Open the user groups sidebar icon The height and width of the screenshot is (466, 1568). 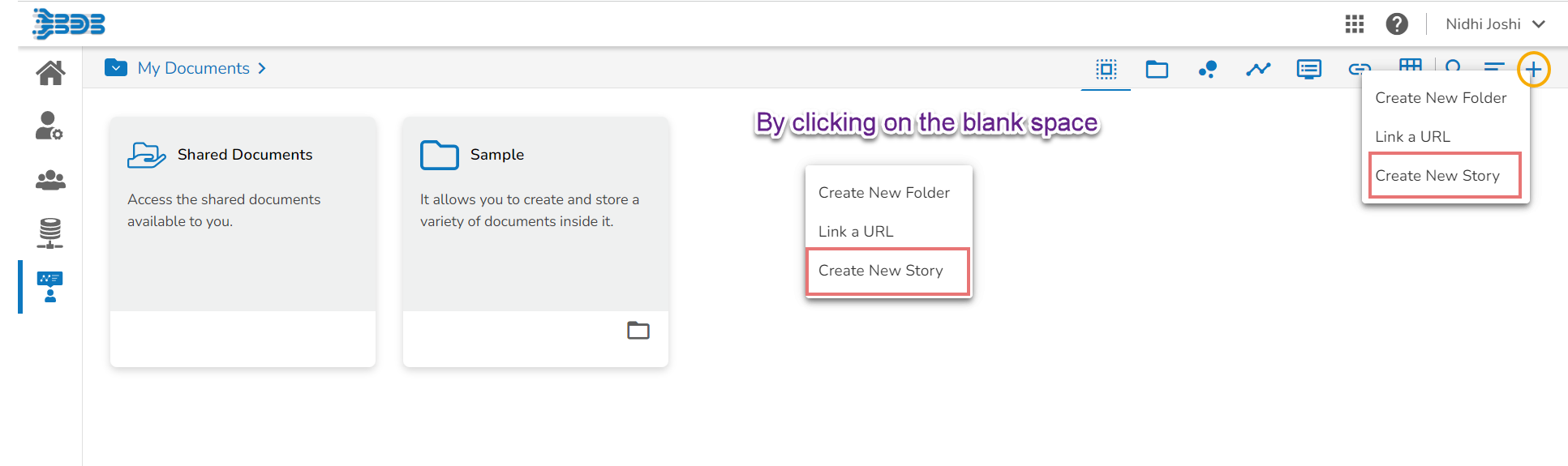tap(50, 180)
